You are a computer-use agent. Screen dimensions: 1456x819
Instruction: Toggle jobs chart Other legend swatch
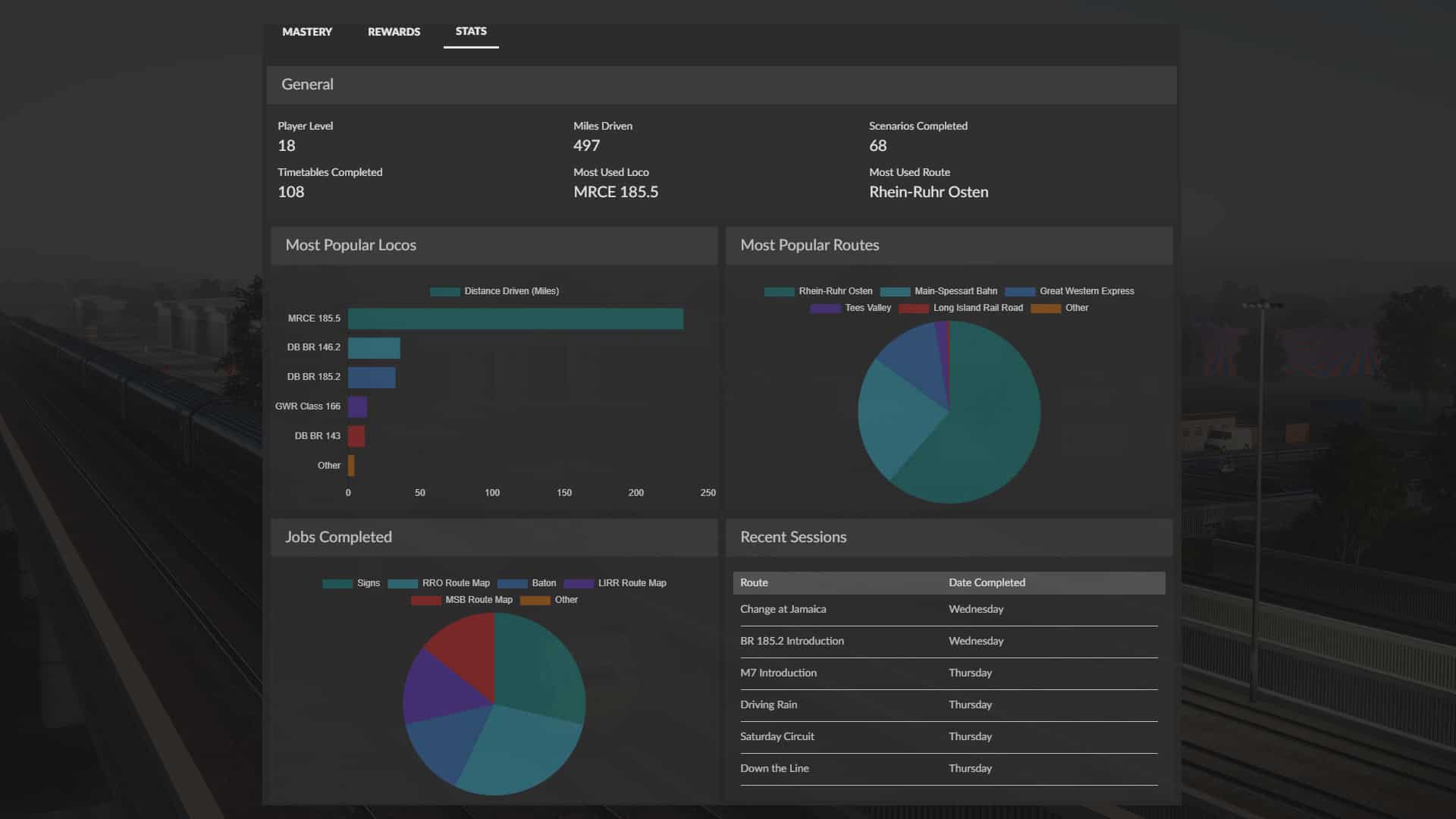535,600
